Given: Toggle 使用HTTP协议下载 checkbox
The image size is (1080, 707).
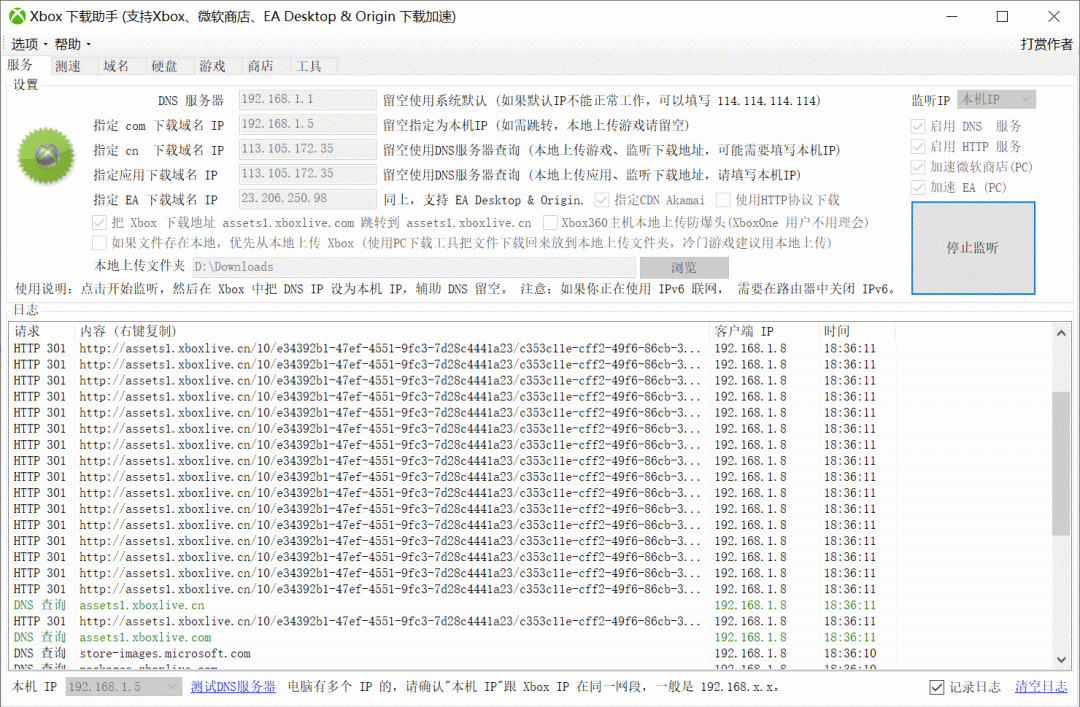Looking at the screenshot, I should 723,200.
